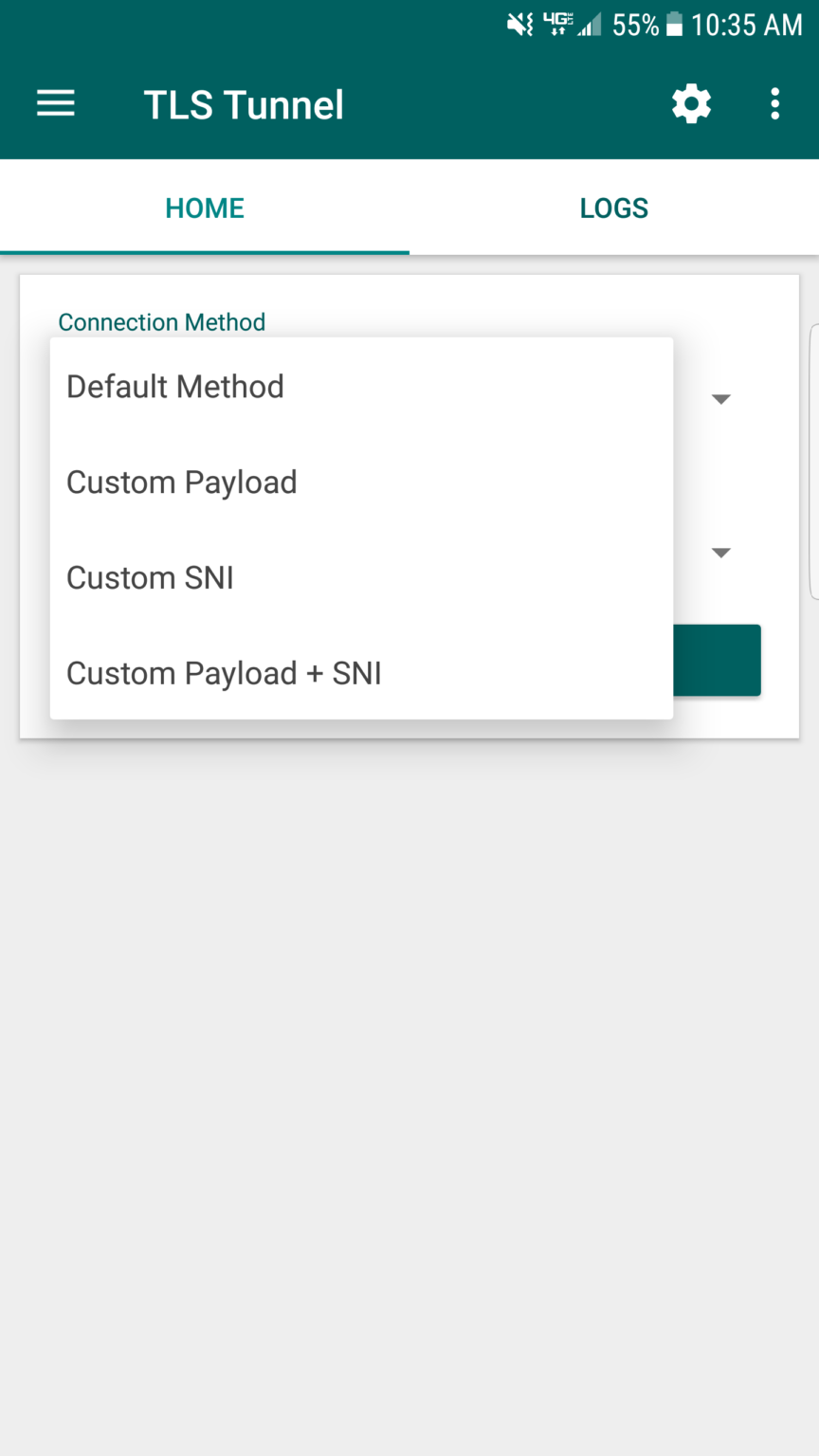Open the three-dot overflow menu
This screenshot has height=1456, width=819.
774,103
